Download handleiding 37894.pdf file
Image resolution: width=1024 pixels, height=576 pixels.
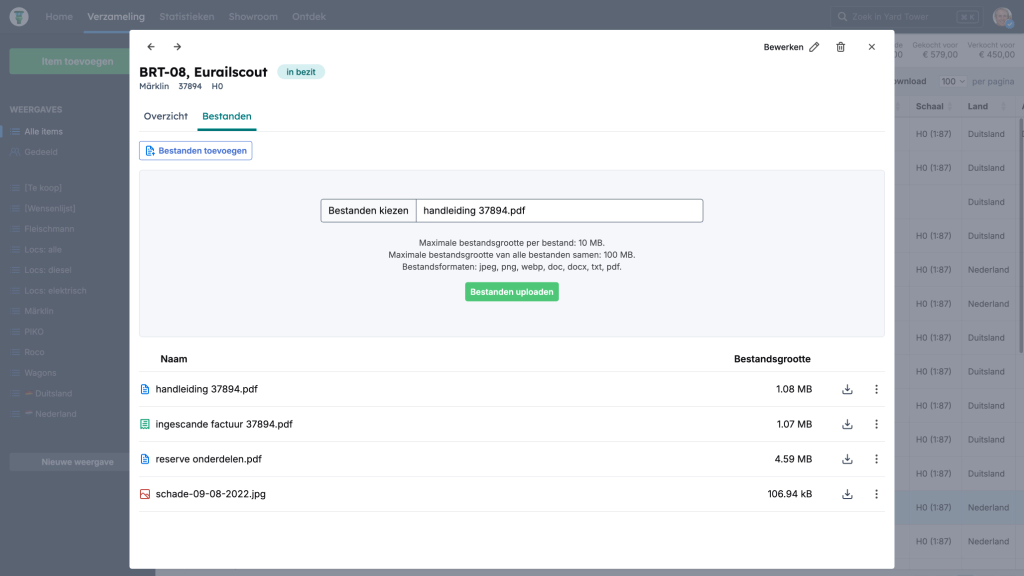[847, 390]
